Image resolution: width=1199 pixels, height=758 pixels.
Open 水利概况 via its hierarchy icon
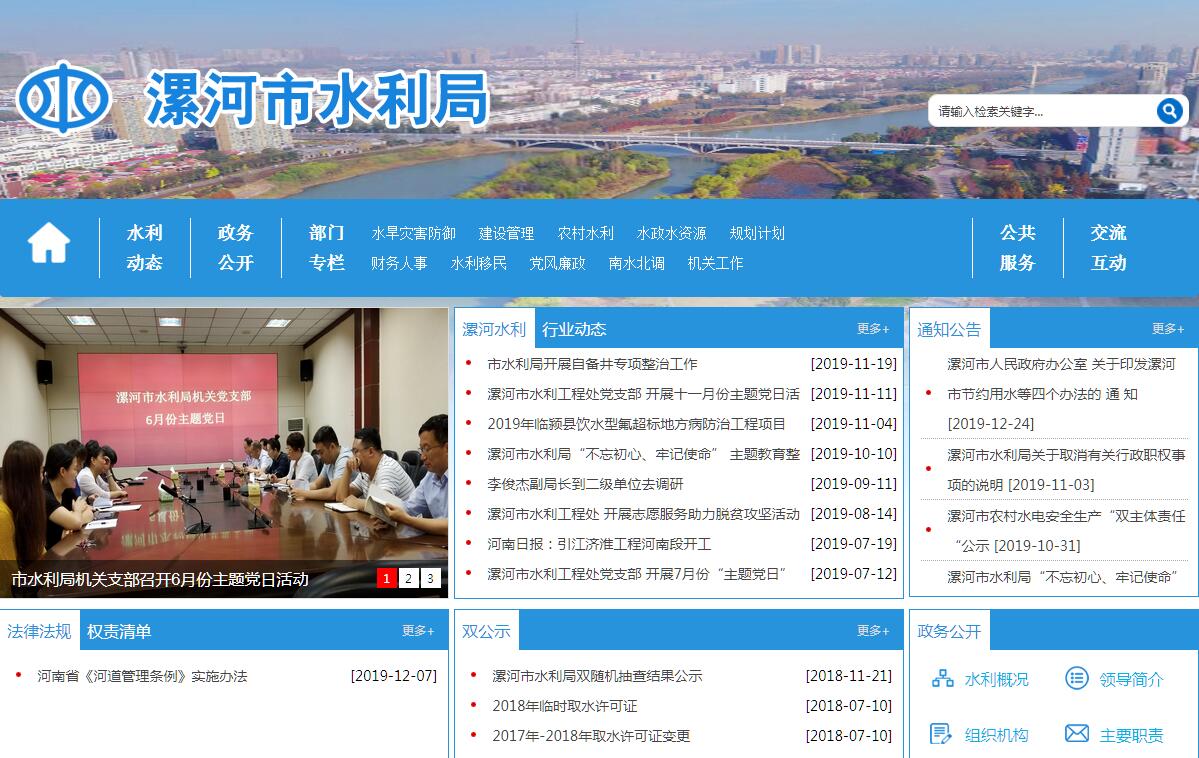point(942,679)
